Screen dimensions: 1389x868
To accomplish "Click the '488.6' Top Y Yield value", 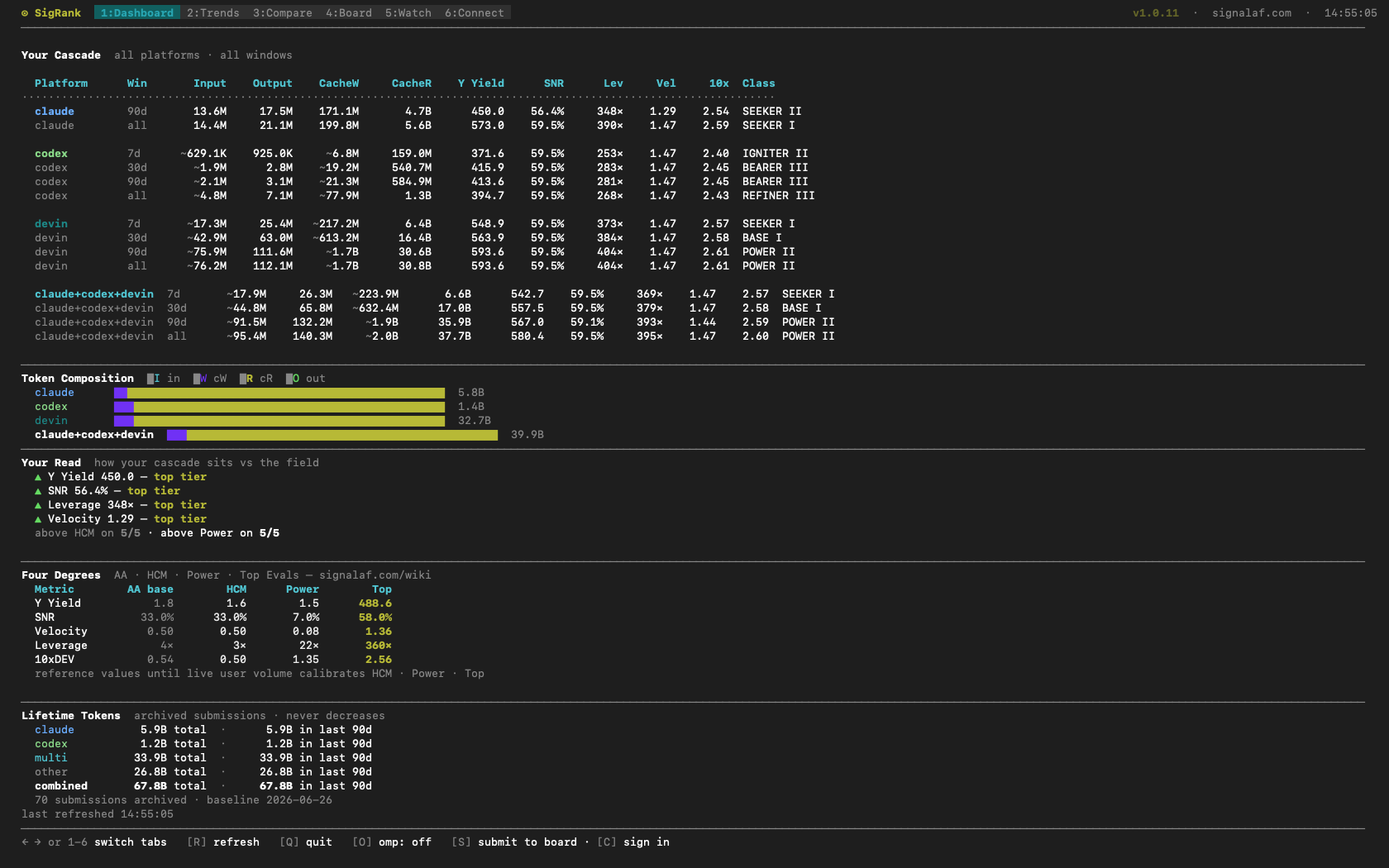I will coord(375,603).
